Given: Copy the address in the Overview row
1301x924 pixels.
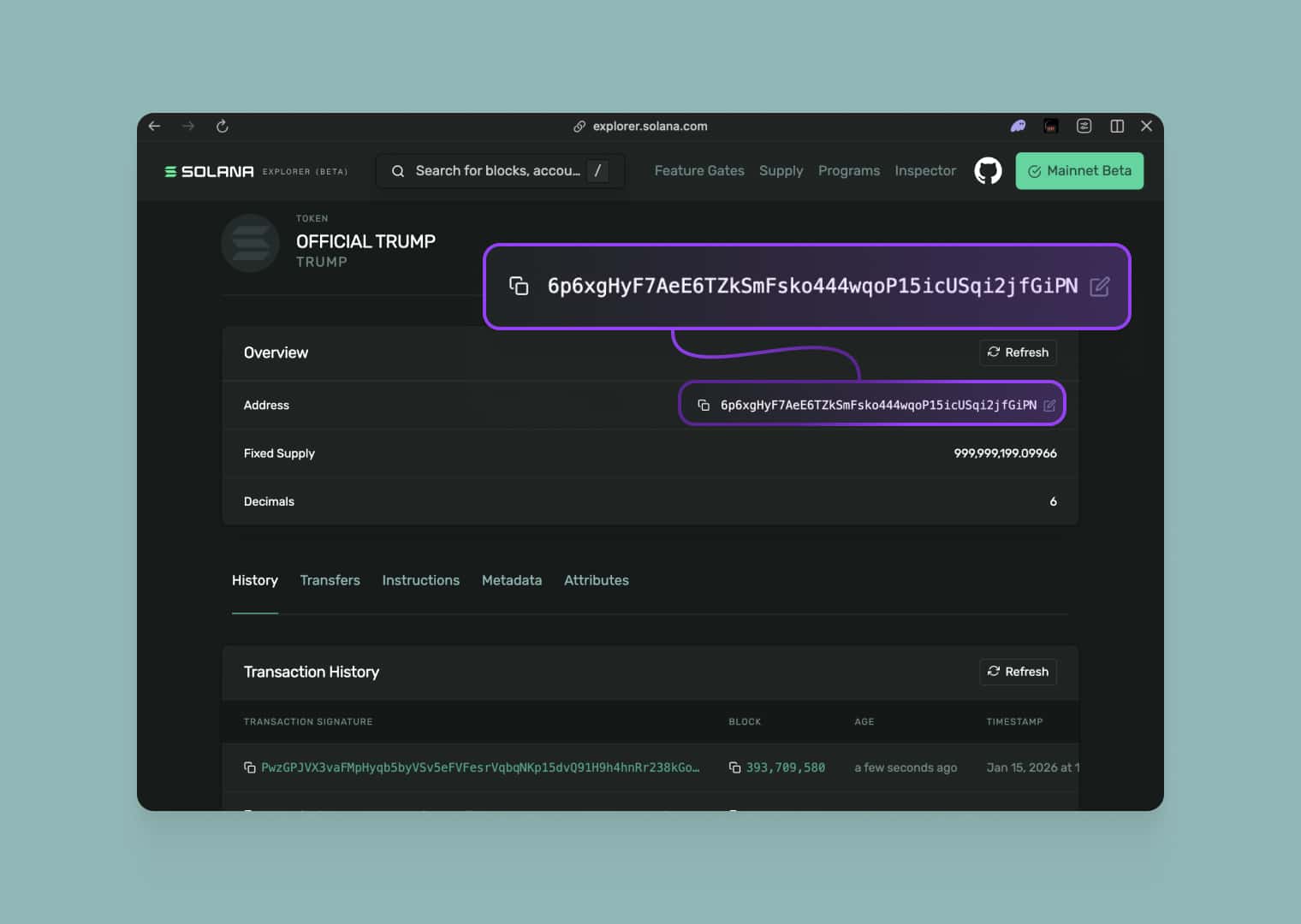Looking at the screenshot, I should click(704, 405).
